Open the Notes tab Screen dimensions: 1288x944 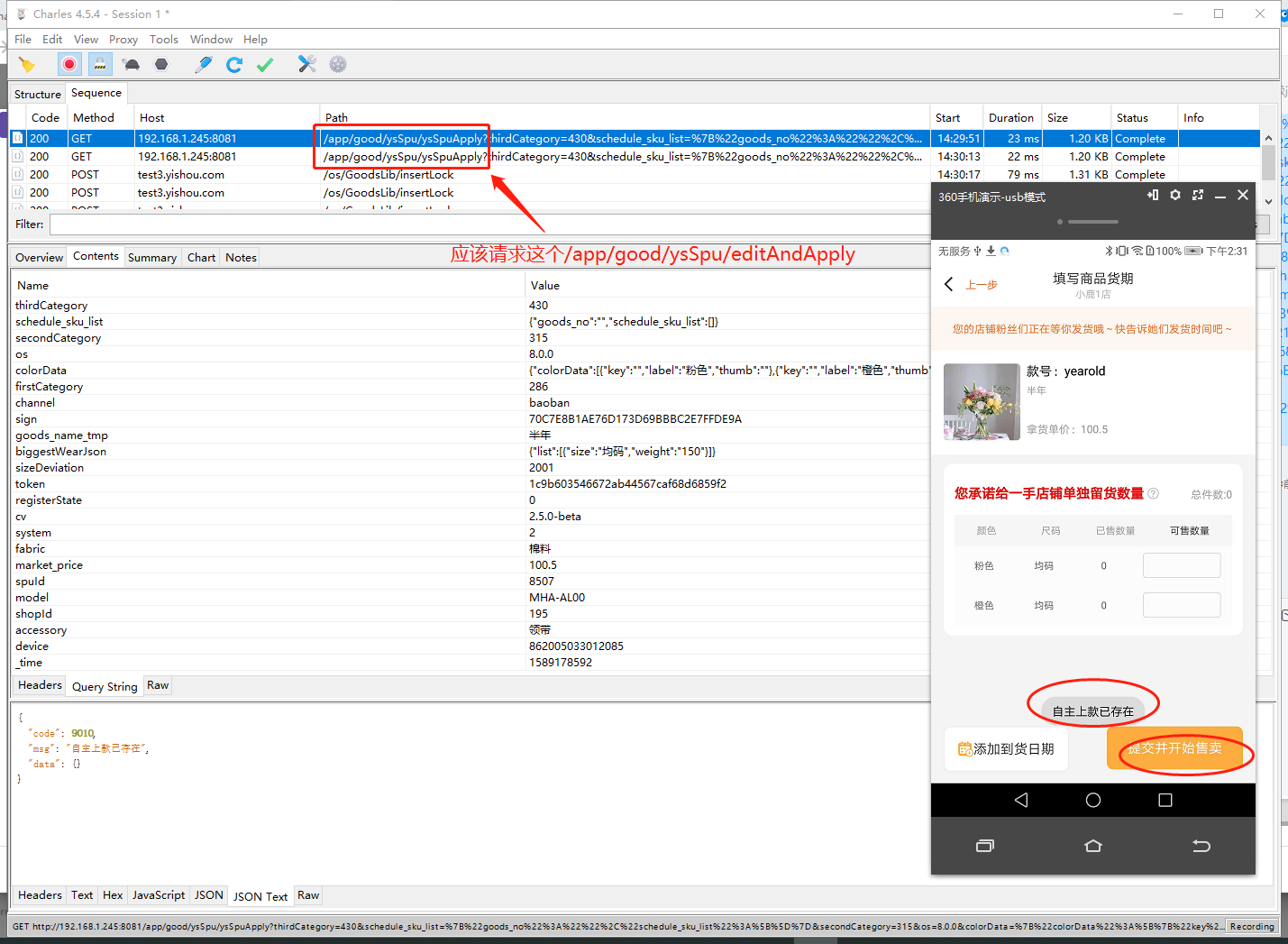(241, 258)
